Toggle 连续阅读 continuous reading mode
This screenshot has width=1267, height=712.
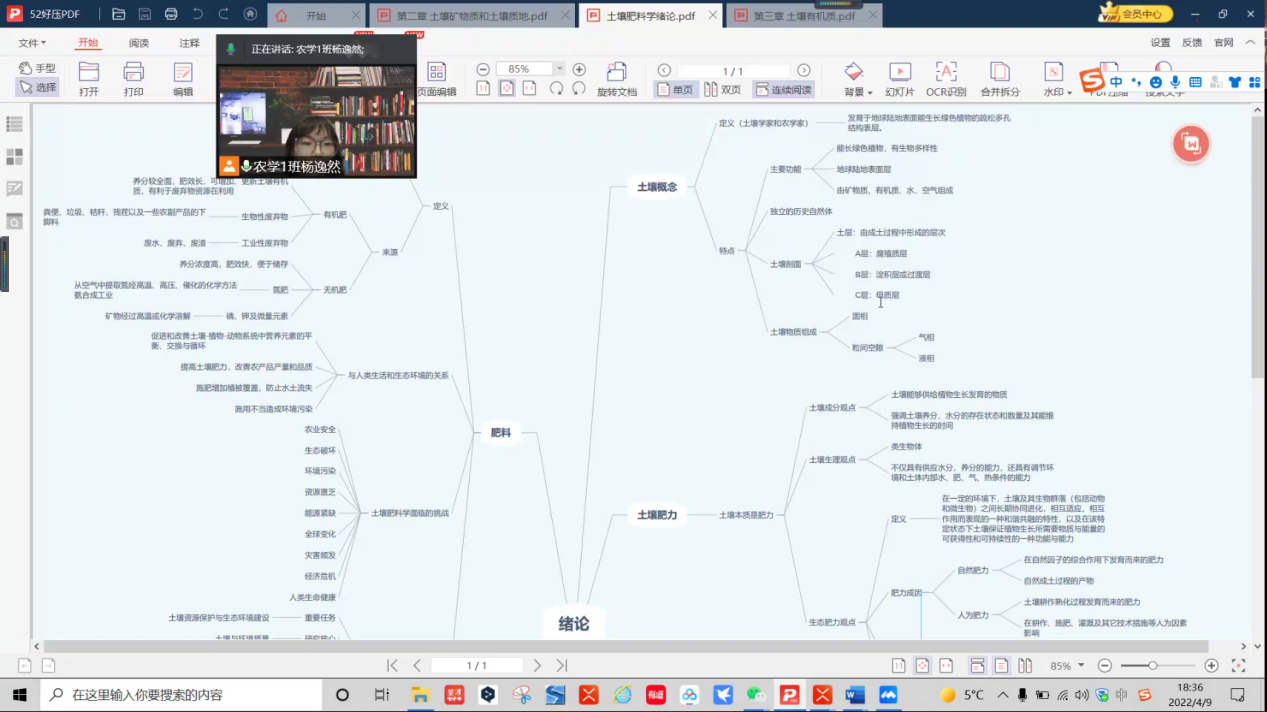coord(783,90)
